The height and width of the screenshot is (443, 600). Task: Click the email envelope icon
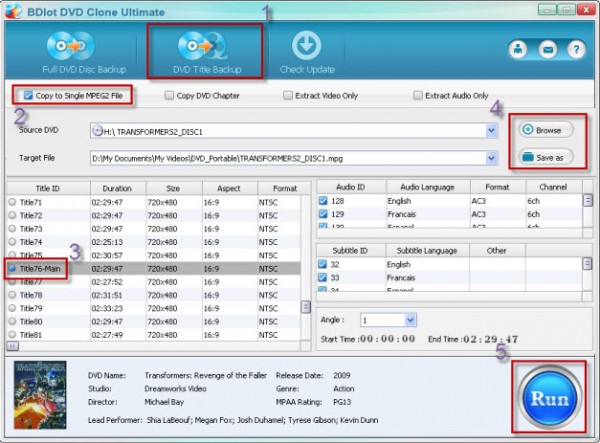point(548,49)
